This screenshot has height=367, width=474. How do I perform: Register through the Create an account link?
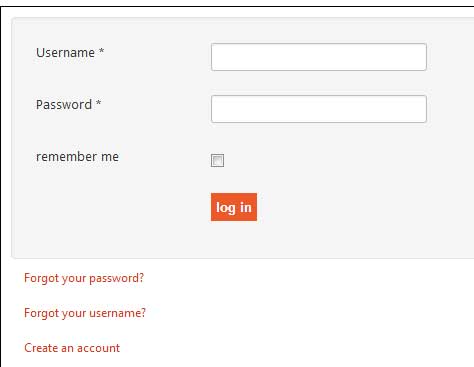pyautogui.click(x=72, y=348)
